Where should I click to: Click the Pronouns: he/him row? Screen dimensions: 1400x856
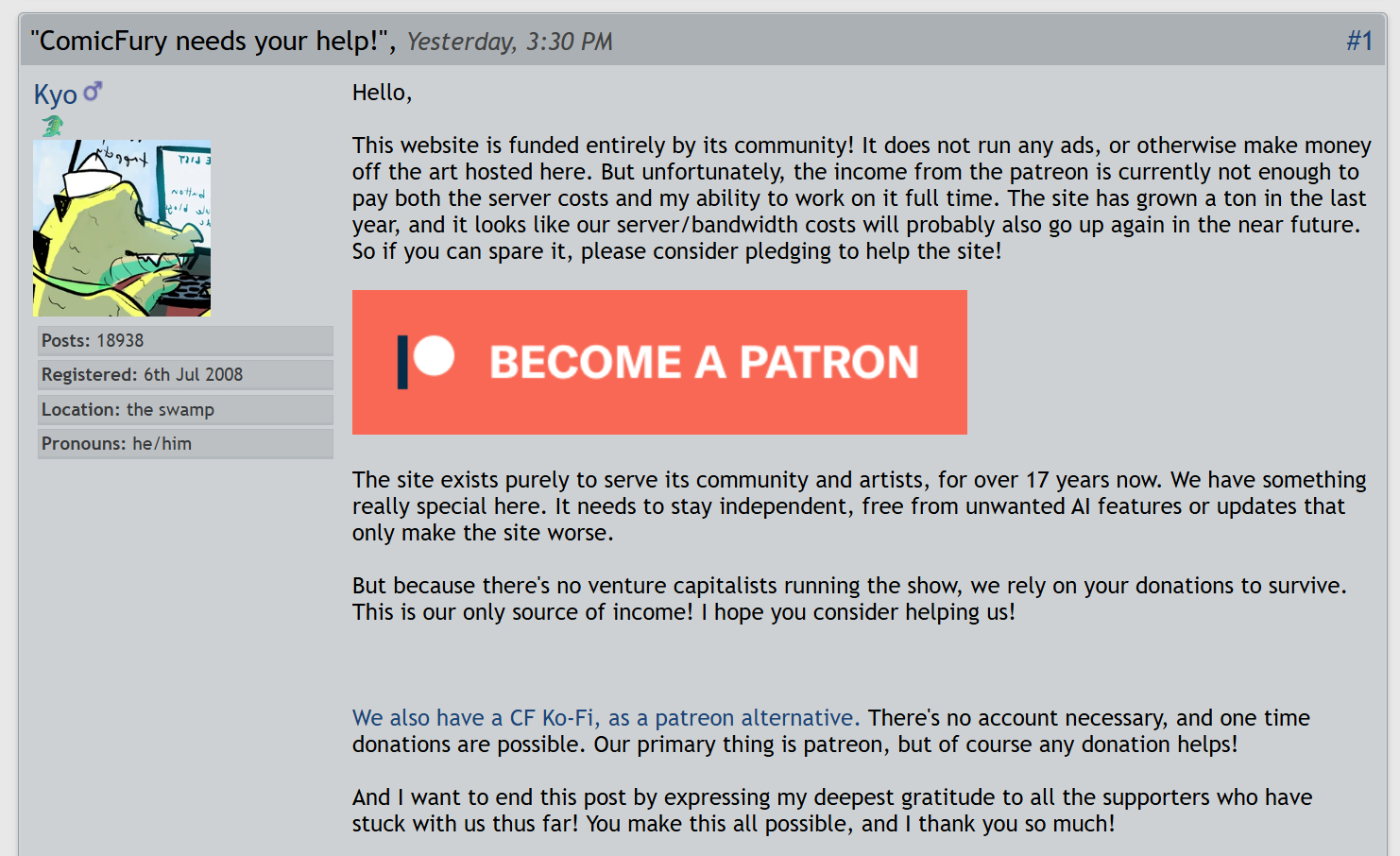(185, 444)
